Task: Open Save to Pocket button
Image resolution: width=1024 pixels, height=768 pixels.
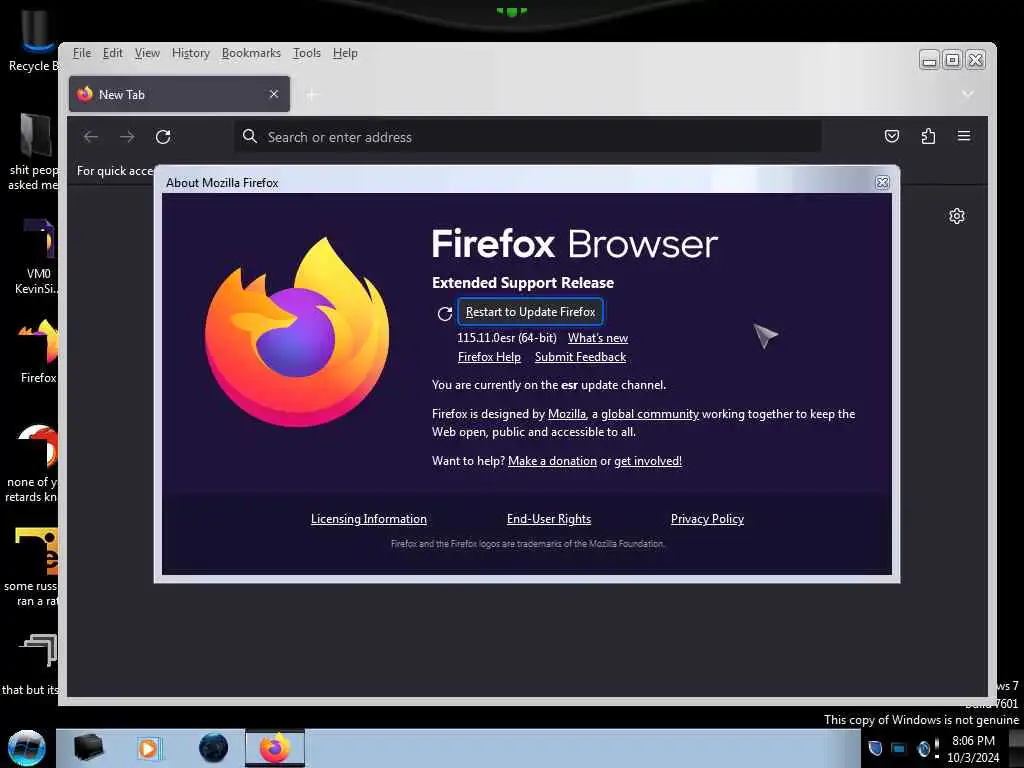Action: coord(891,136)
